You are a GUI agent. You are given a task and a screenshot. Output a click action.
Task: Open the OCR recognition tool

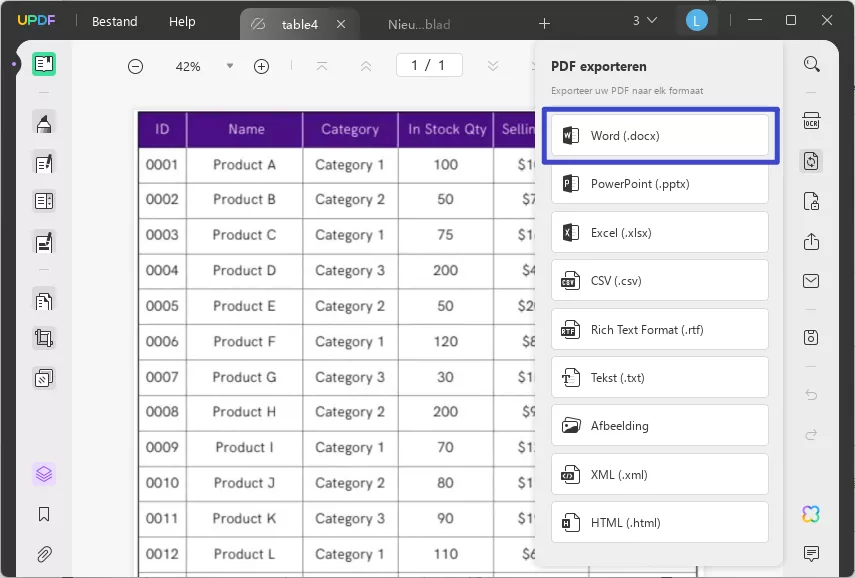coord(811,122)
